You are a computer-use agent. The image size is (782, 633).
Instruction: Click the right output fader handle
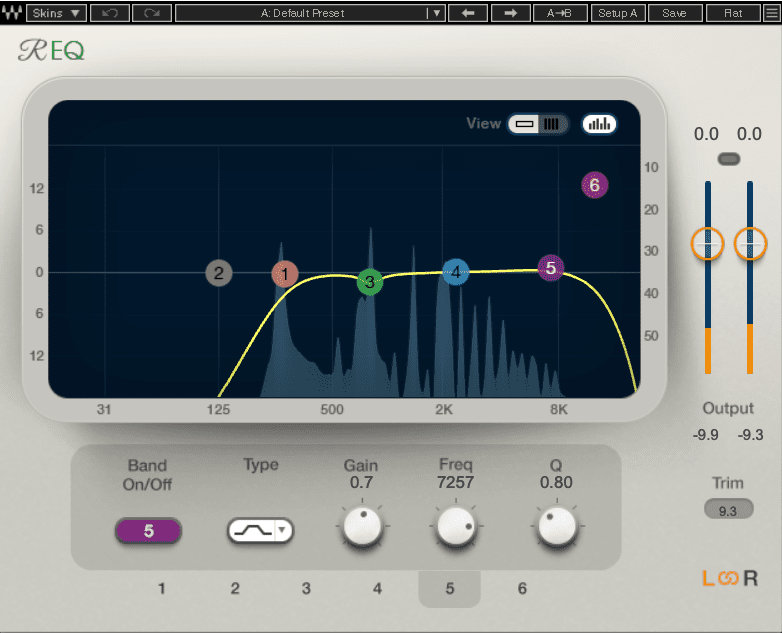point(750,243)
